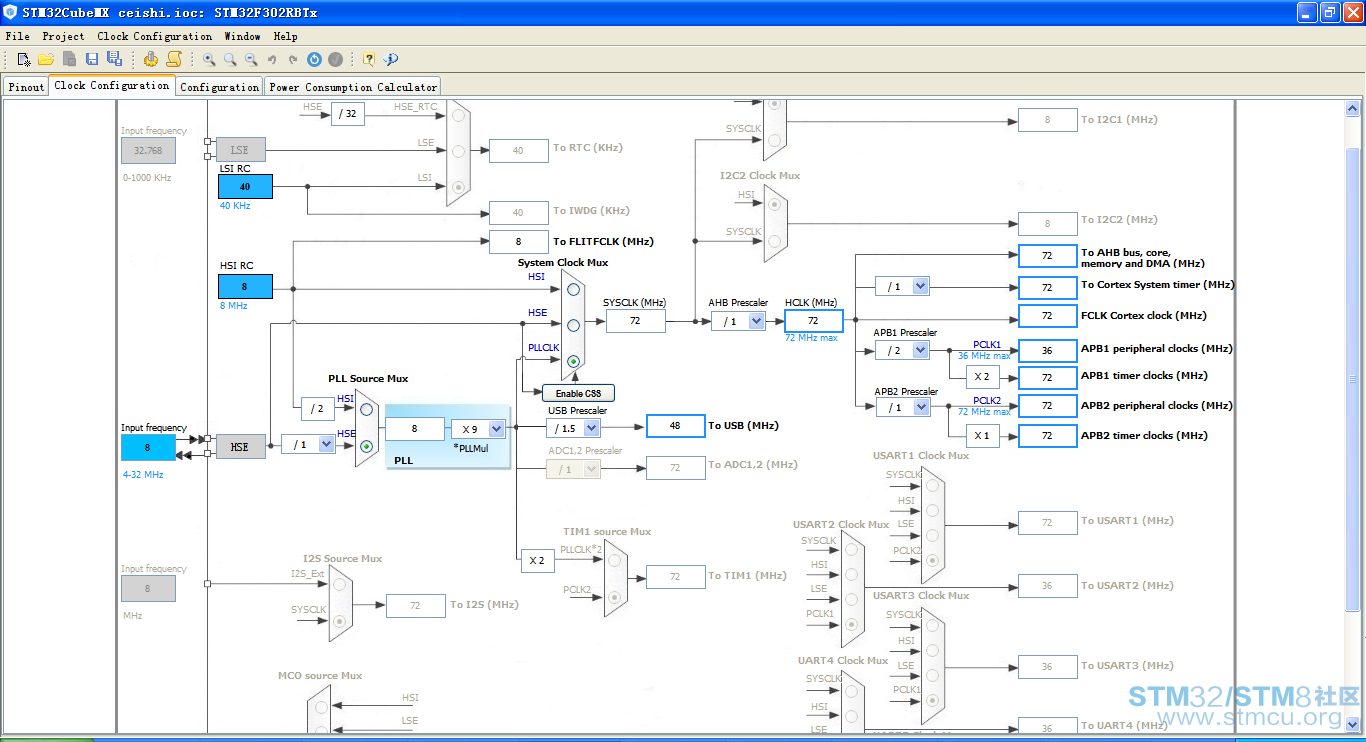Select the Clock Configuration tab

pyautogui.click(x=112, y=86)
